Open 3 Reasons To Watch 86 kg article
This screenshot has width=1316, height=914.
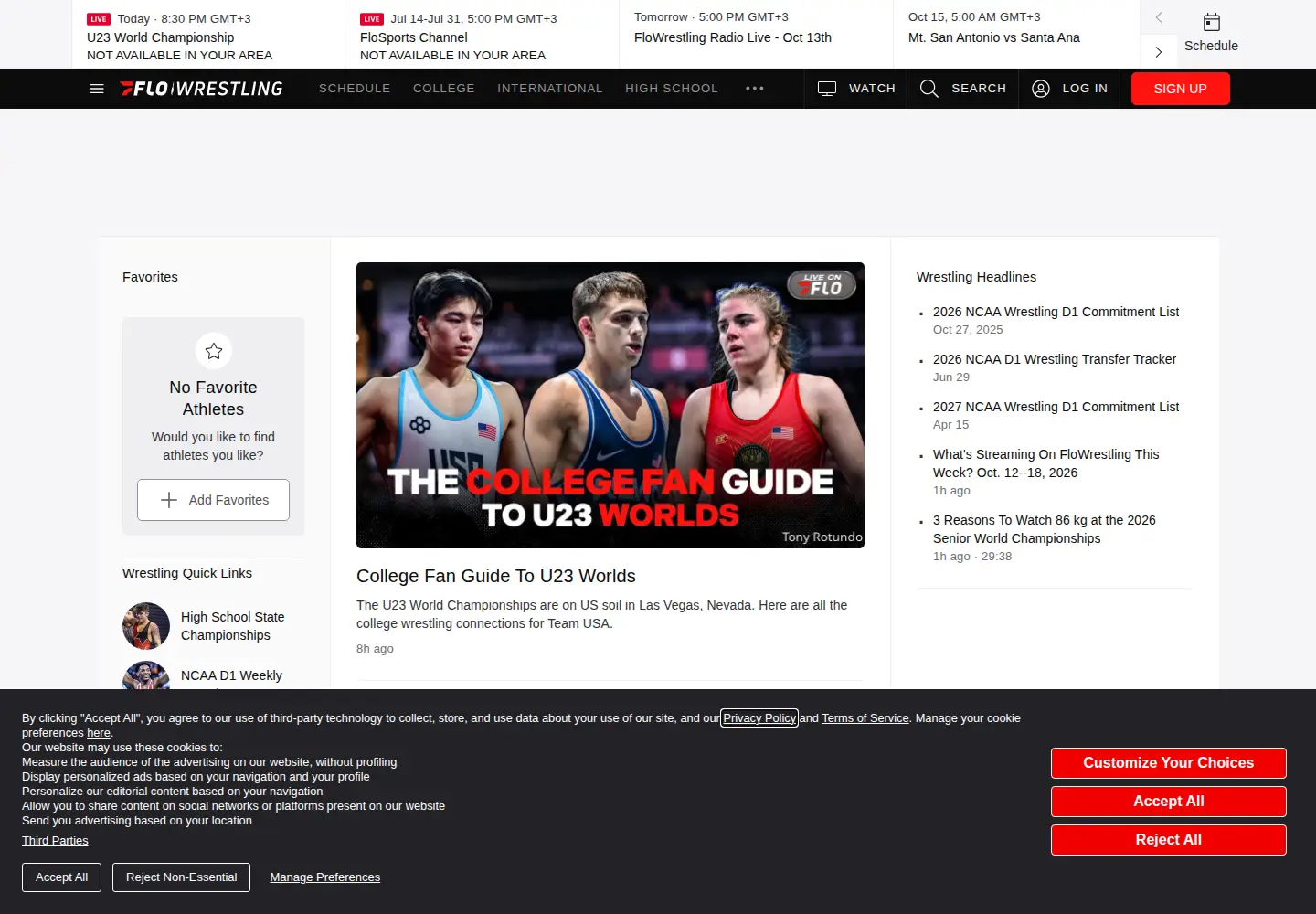[x=1045, y=529]
